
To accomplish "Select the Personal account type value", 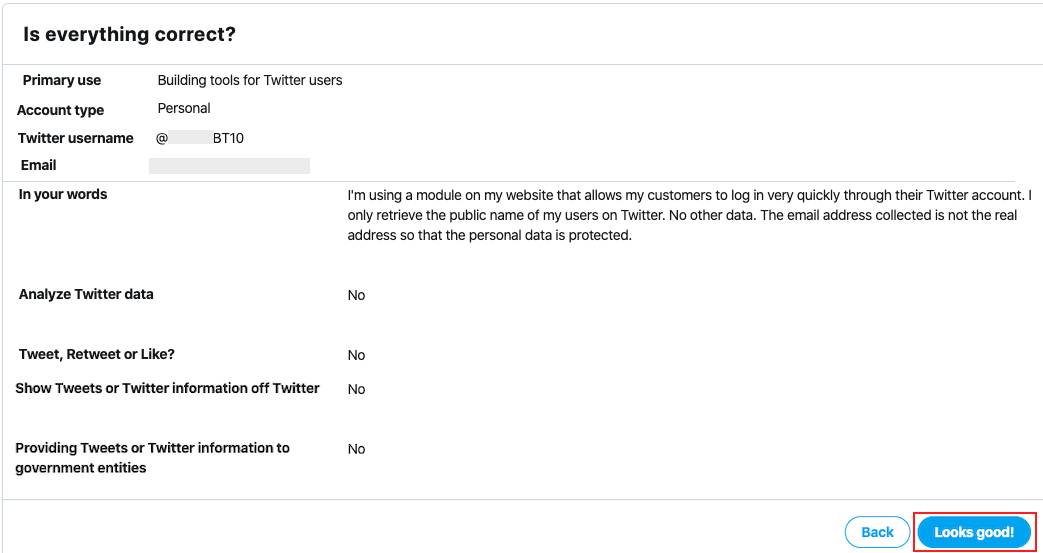I will [x=184, y=108].
